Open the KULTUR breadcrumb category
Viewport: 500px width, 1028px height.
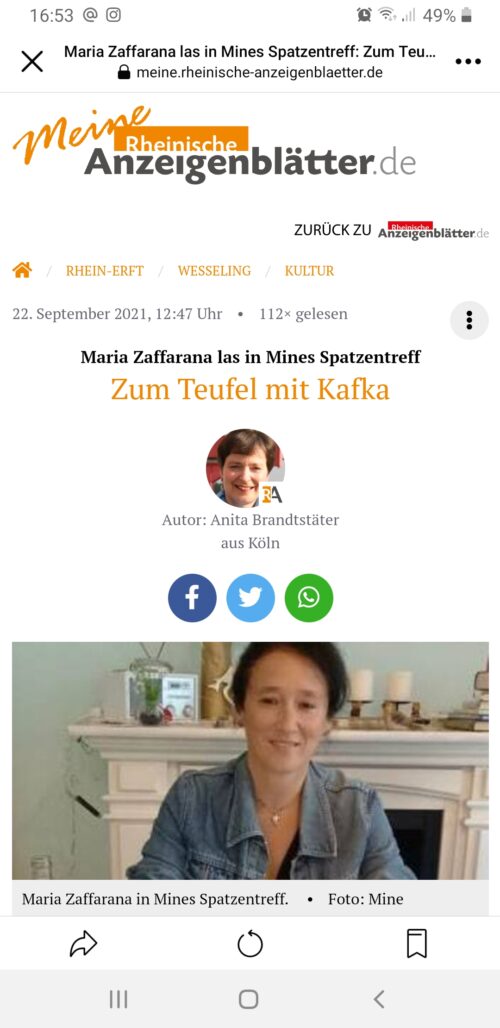[x=309, y=271]
